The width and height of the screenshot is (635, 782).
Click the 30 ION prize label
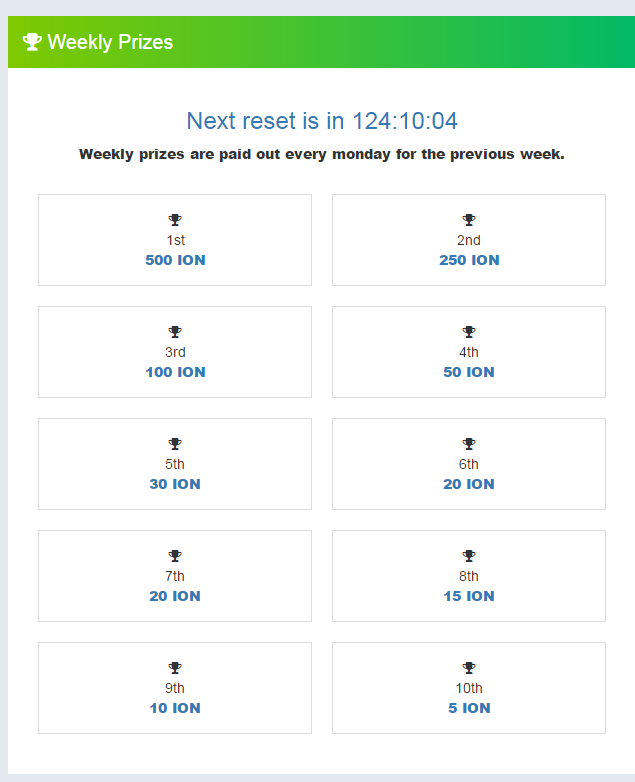[x=175, y=484]
